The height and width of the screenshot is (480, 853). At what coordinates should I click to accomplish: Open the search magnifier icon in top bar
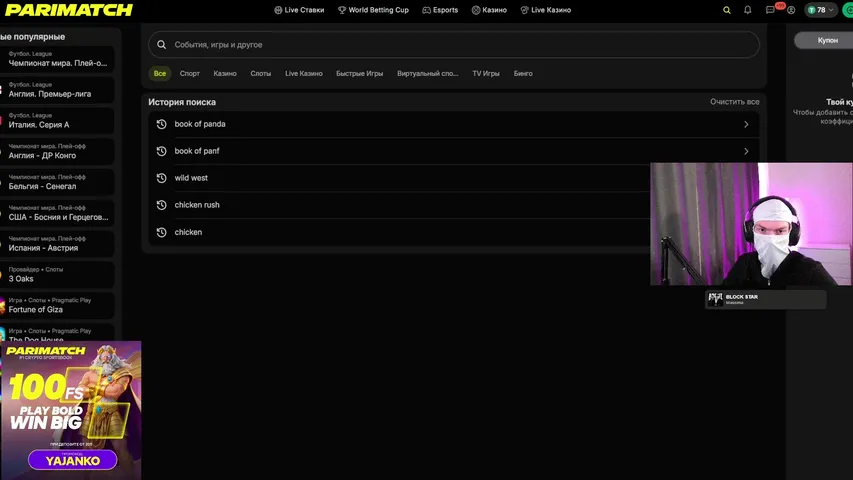[x=726, y=10]
